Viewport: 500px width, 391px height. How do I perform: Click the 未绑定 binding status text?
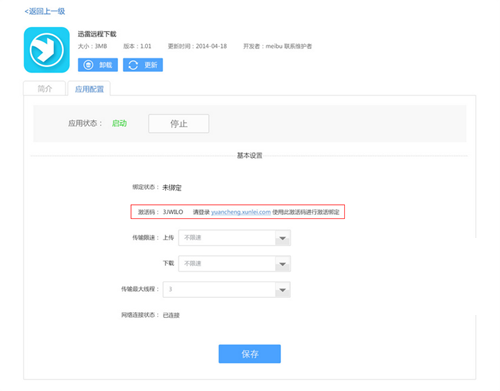click(172, 188)
